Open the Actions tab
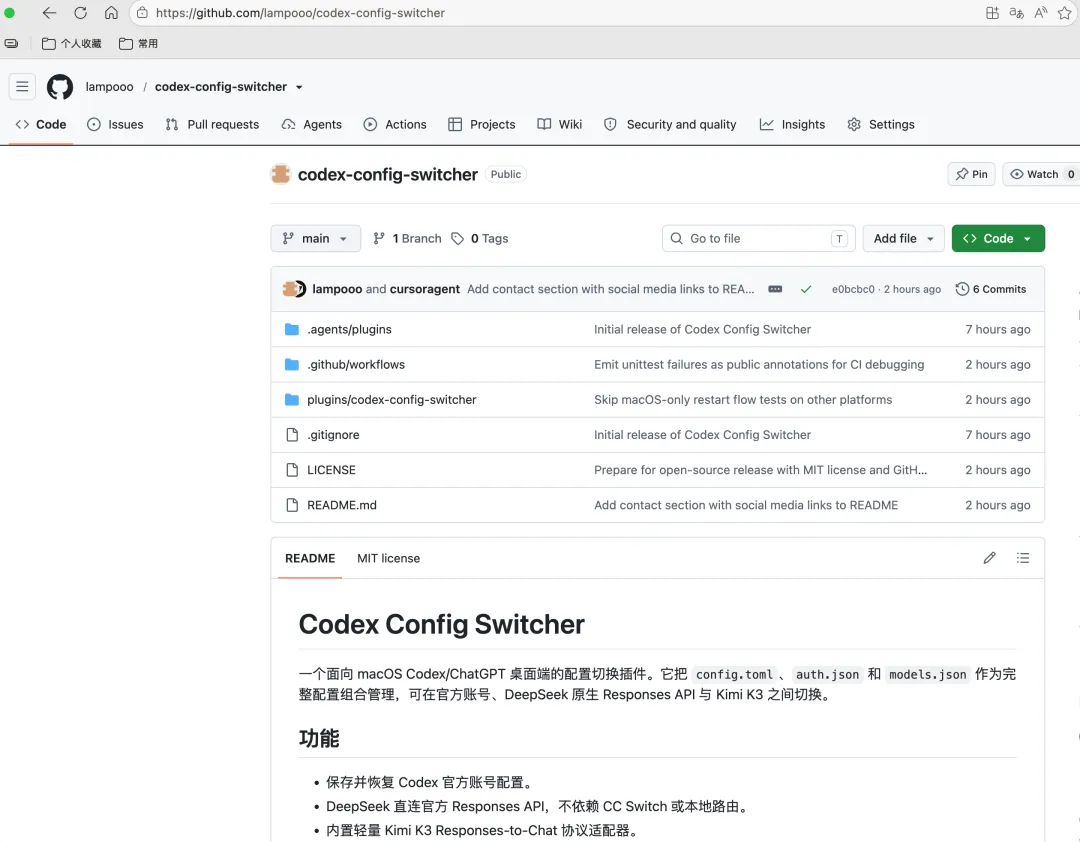Image resolution: width=1080 pixels, height=842 pixels. [395, 124]
